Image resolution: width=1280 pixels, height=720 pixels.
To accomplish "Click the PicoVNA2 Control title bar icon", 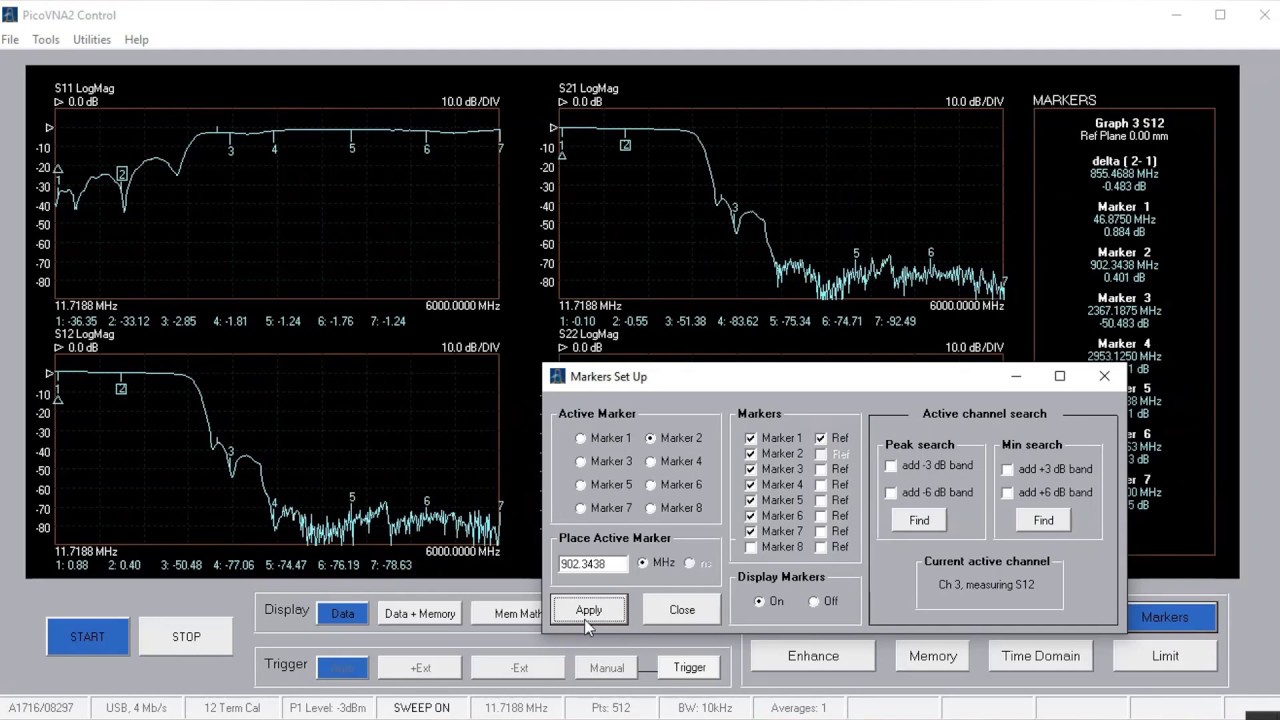I will (x=10, y=14).
